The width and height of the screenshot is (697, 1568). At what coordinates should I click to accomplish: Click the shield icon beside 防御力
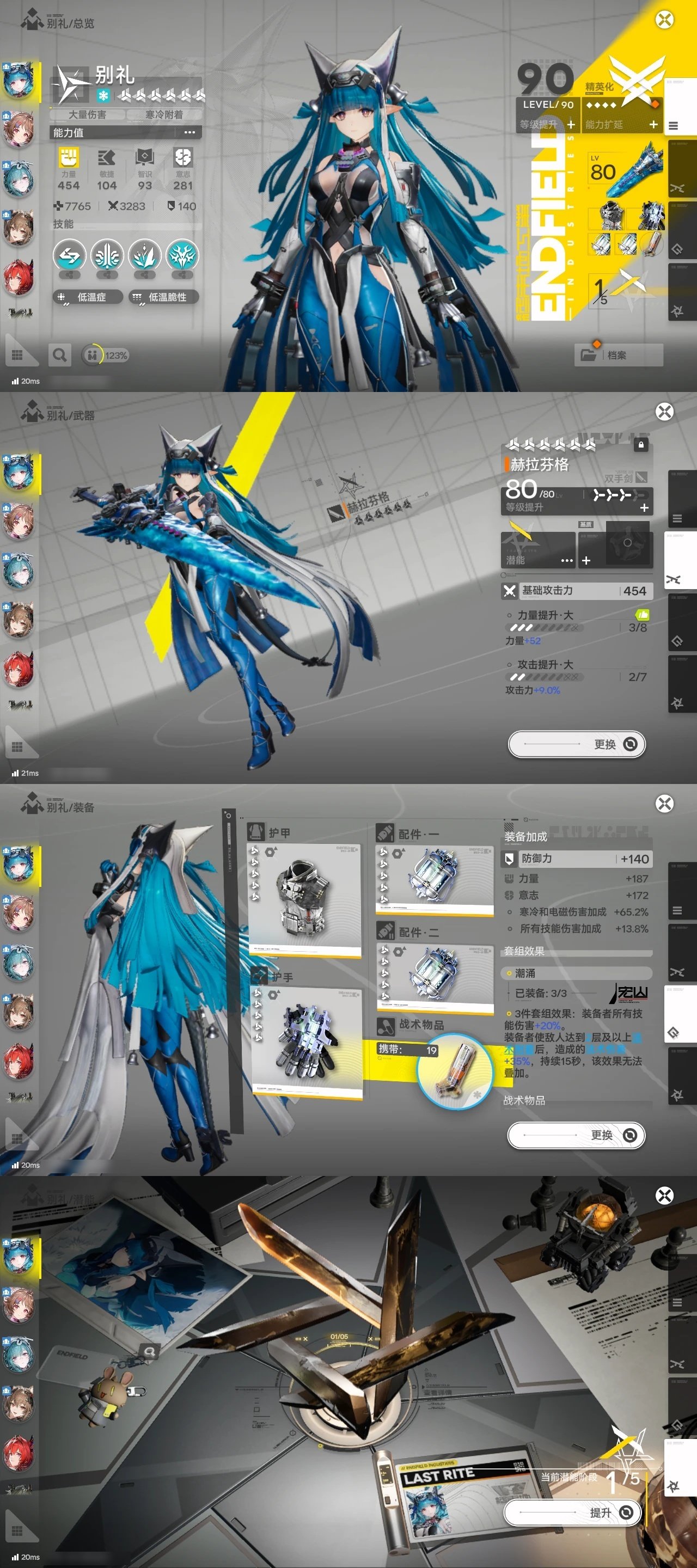click(x=510, y=858)
